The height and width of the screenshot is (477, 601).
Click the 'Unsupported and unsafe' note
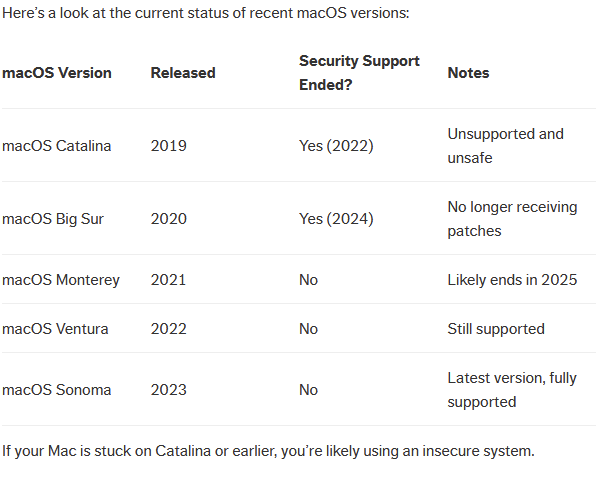[x=505, y=146]
